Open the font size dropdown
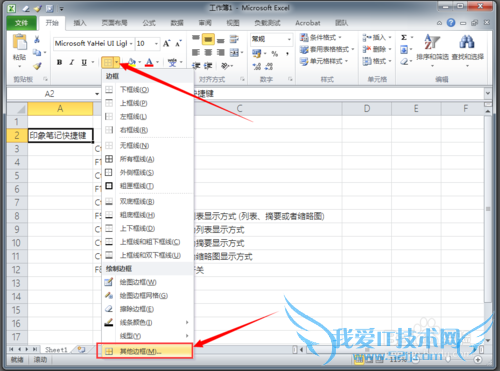Image resolution: width=500 pixels, height=371 pixels. point(156,44)
